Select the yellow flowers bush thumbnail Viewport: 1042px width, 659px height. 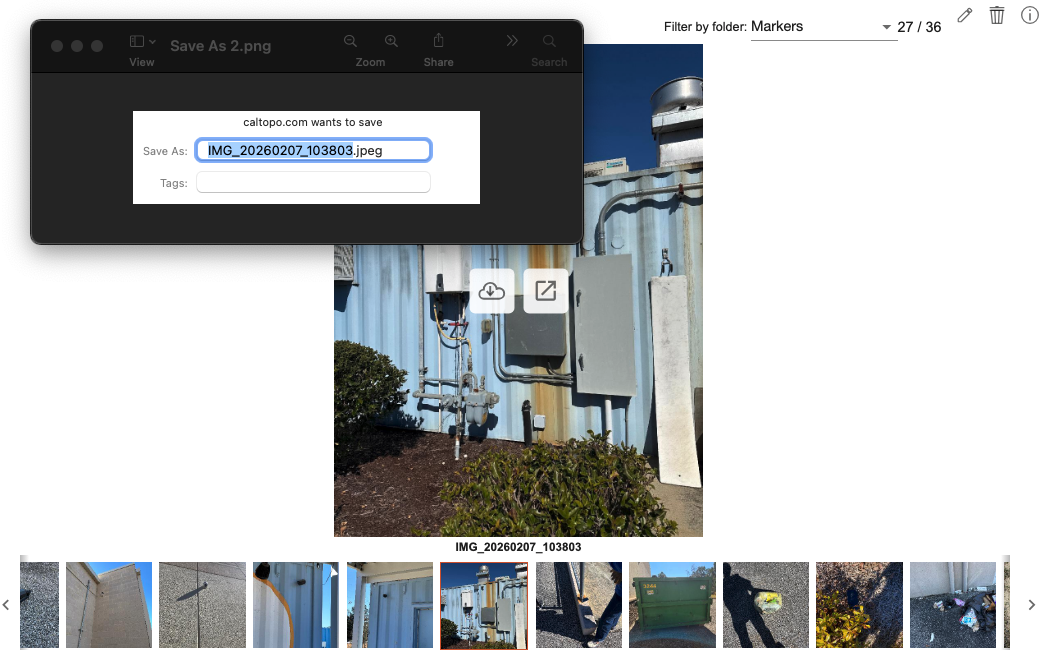(859, 605)
